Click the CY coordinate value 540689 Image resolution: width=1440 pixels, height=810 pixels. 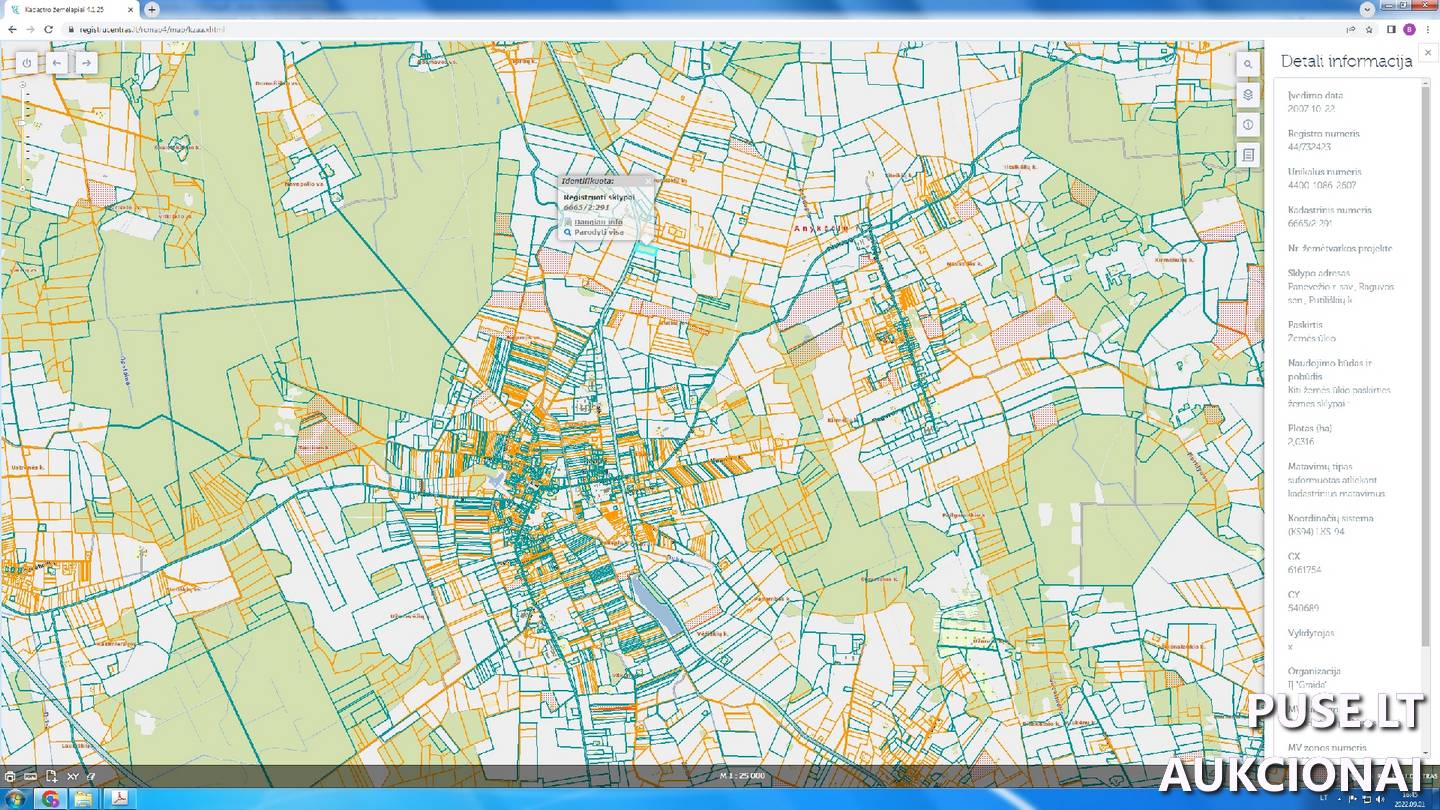(1303, 607)
